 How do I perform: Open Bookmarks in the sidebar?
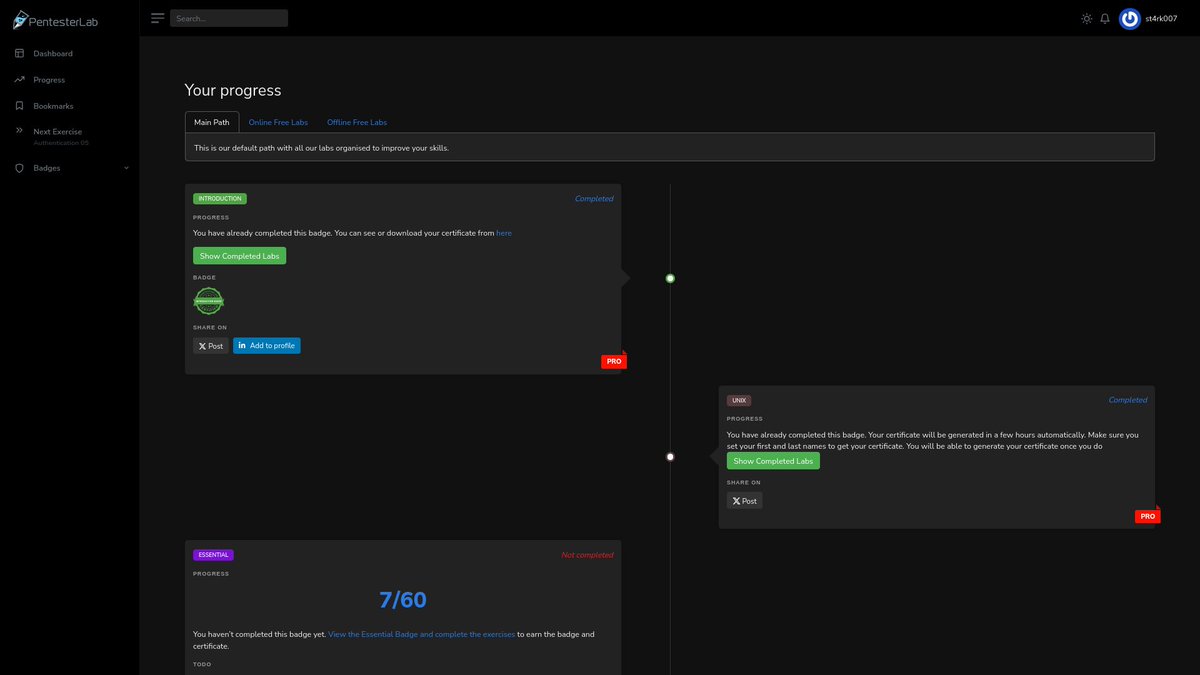coord(53,105)
